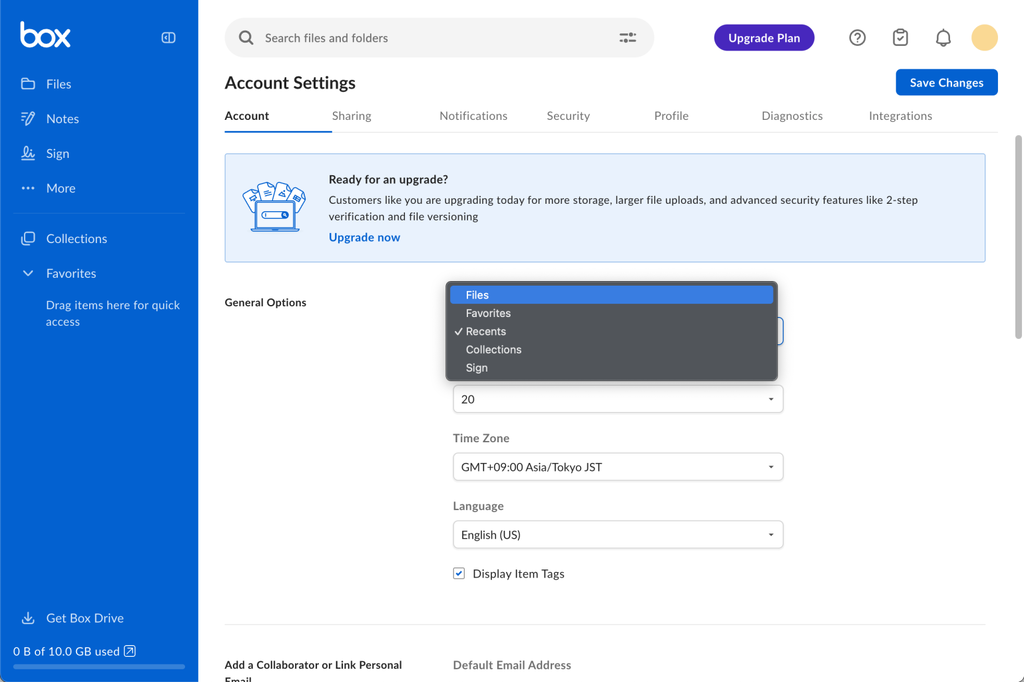Choose Collections in the open dropdown list
Image resolution: width=1024 pixels, height=682 pixels.
pyautogui.click(x=494, y=350)
